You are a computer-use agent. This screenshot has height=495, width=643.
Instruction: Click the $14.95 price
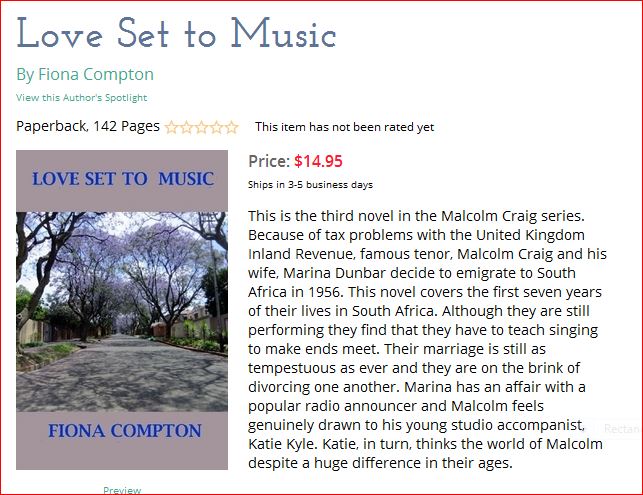[x=318, y=161]
